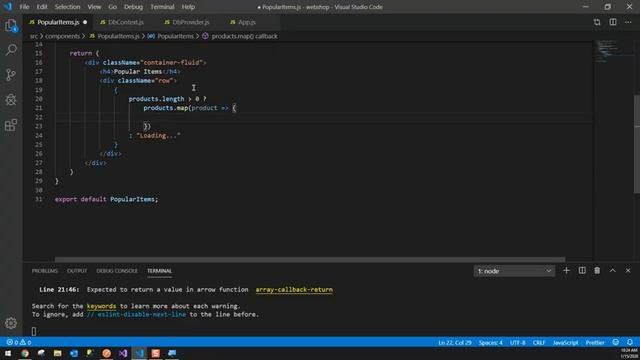Click the Prettier status bar item

pos(595,342)
